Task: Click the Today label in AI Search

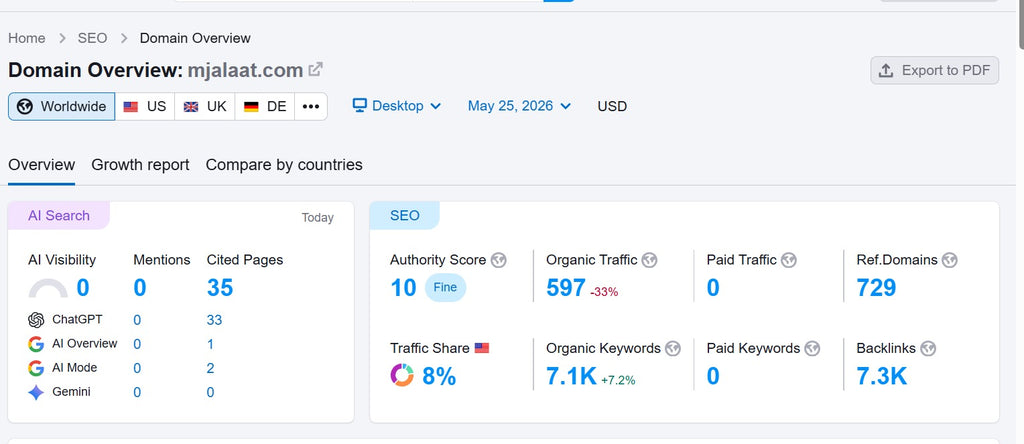Action: point(317,218)
